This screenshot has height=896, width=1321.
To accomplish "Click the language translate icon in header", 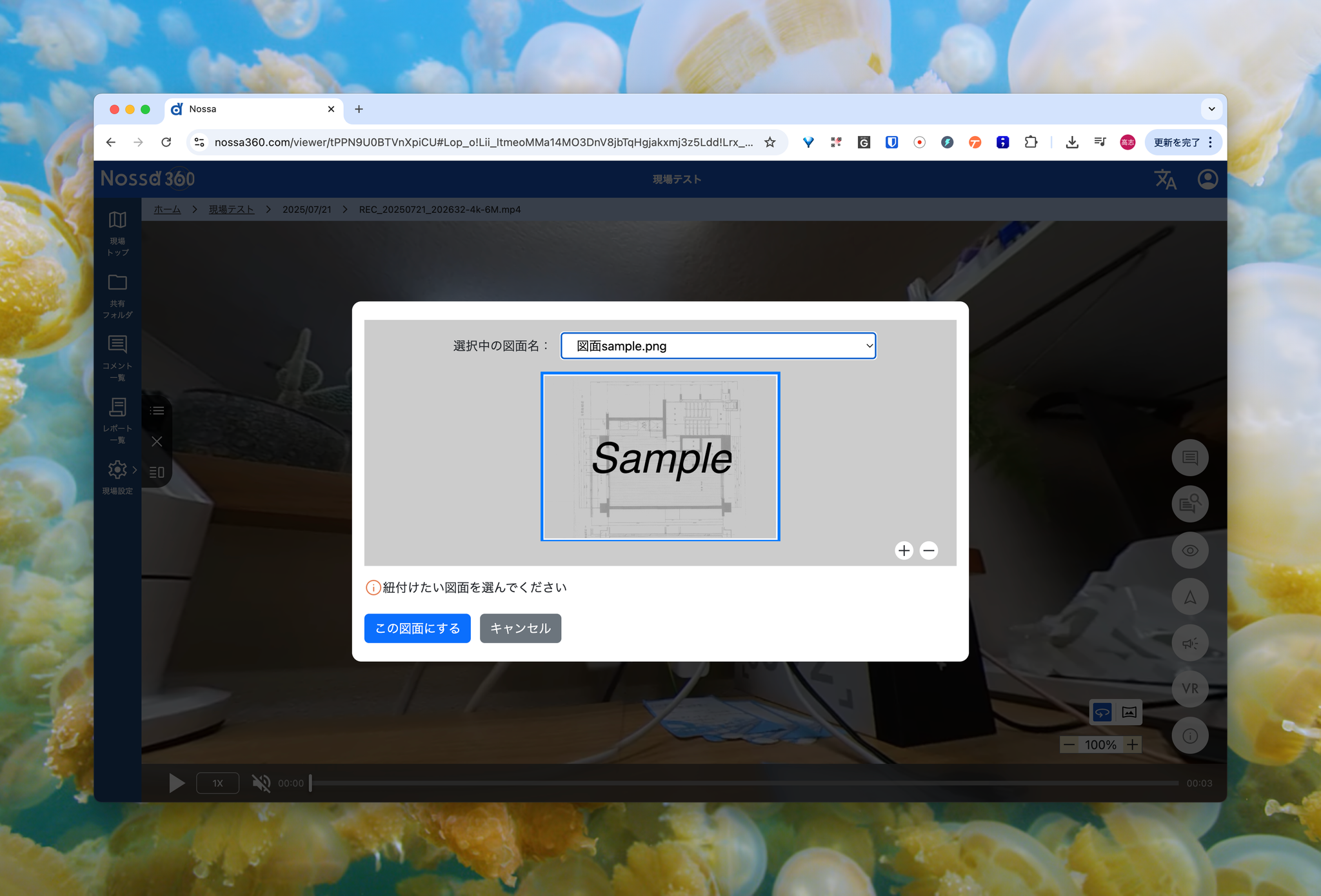I will point(1165,179).
